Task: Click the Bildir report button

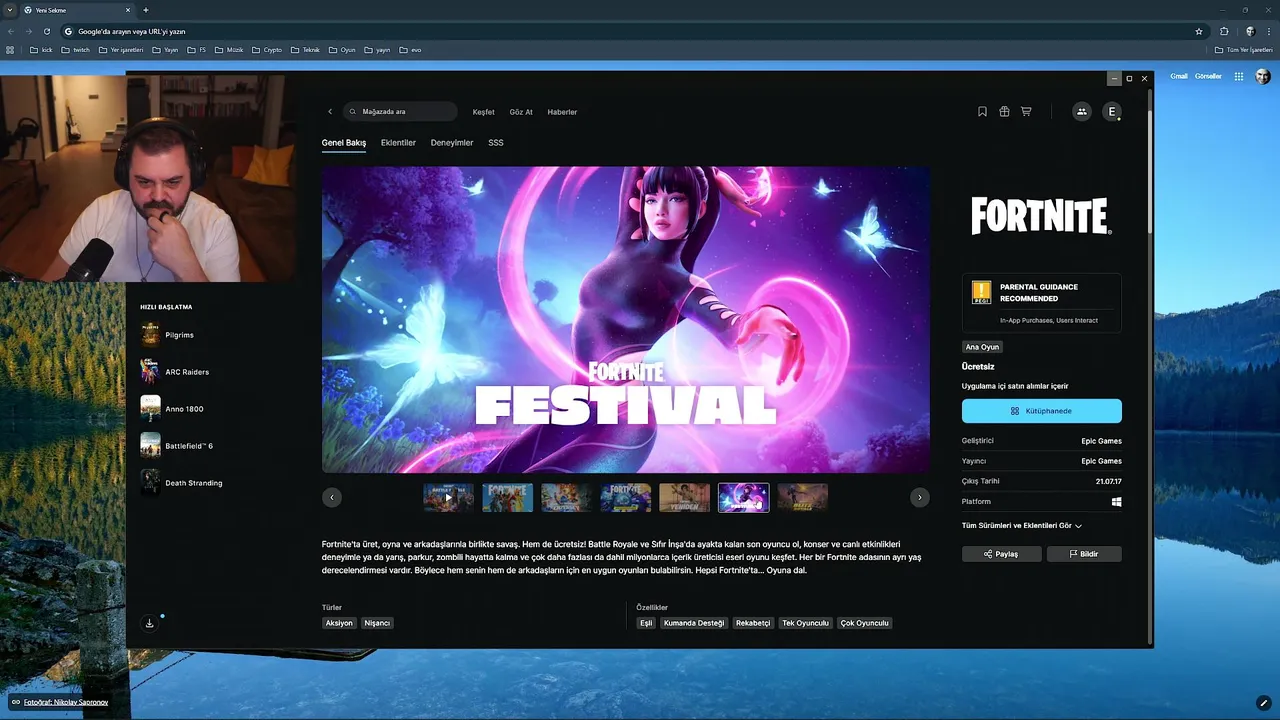Action: point(1084,554)
